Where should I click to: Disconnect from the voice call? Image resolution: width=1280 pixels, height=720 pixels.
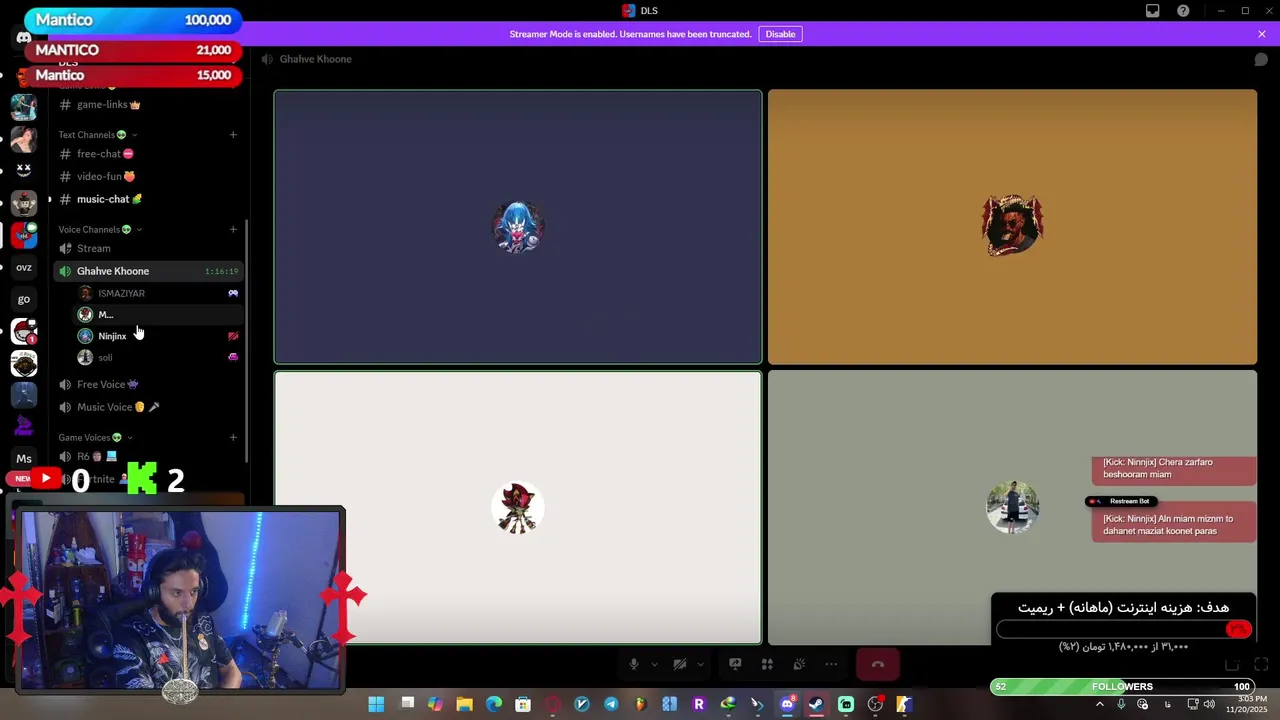pyautogui.click(x=878, y=664)
